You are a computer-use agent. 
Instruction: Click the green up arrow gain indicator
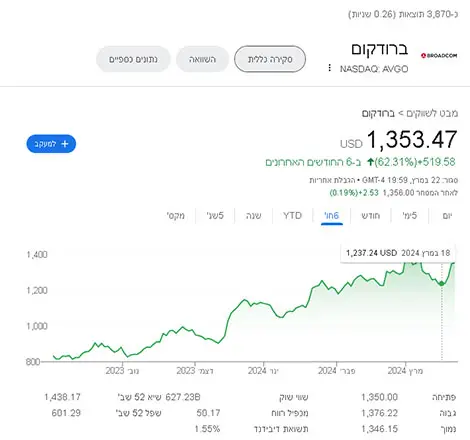click(370, 162)
